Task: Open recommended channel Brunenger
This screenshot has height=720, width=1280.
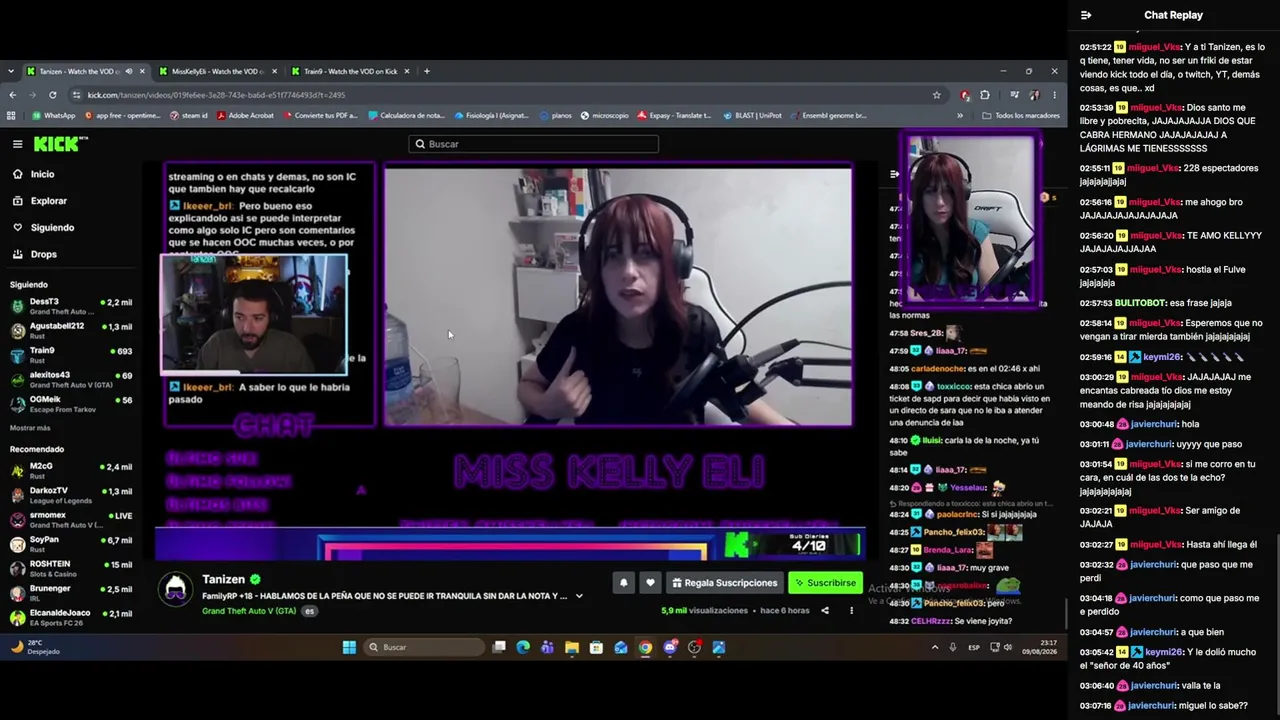Action: coord(70,594)
